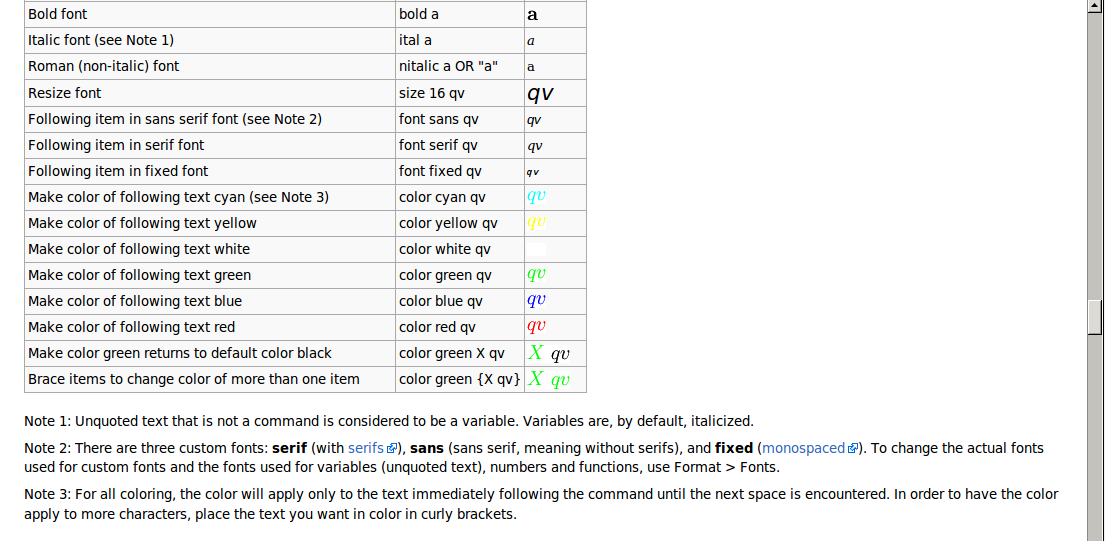
Task: Open the "serifs" hyperlink in Note 2
Action: (x=366, y=448)
